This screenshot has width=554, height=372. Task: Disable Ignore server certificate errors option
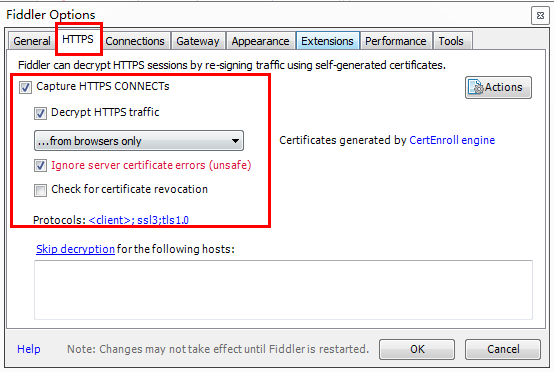[40, 165]
